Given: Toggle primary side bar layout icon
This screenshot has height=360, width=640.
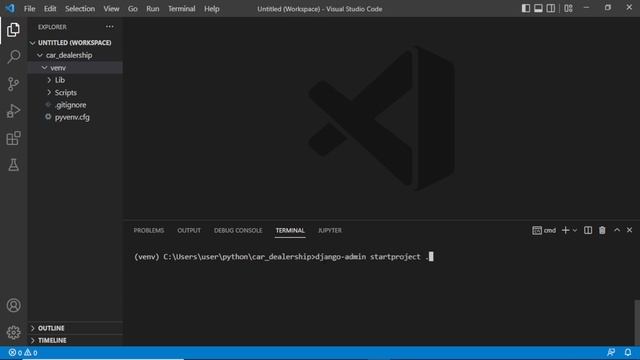Looking at the screenshot, I should [x=526, y=8].
